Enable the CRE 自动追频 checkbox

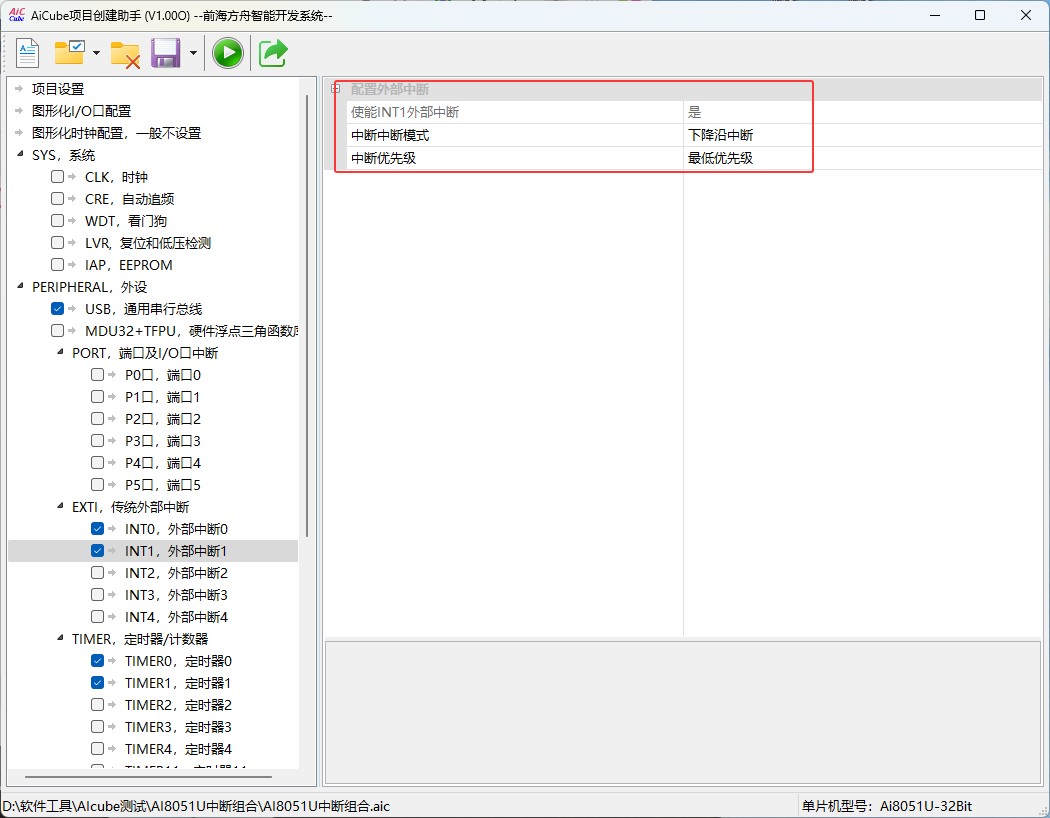tap(58, 199)
